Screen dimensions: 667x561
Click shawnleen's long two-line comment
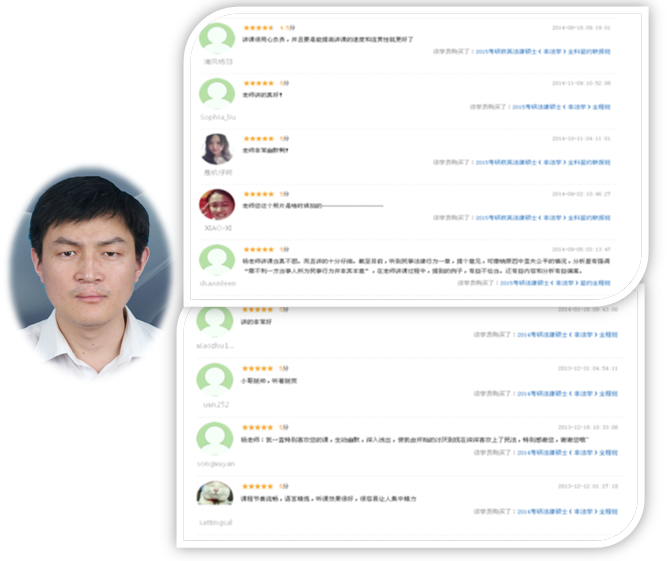426,266
